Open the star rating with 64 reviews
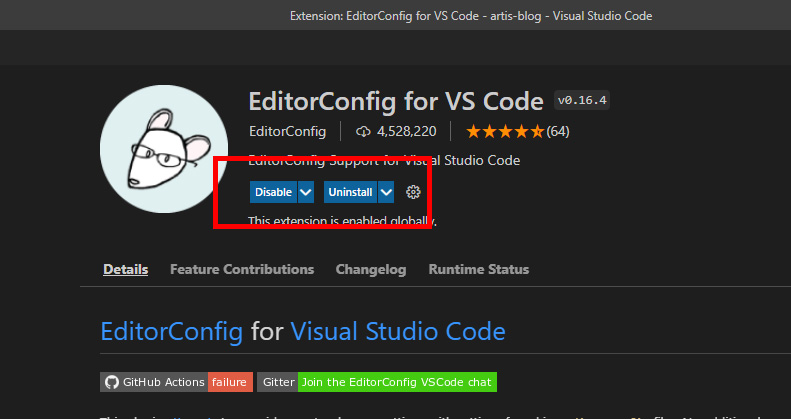Screen dimensions: 791x419 point(518,132)
